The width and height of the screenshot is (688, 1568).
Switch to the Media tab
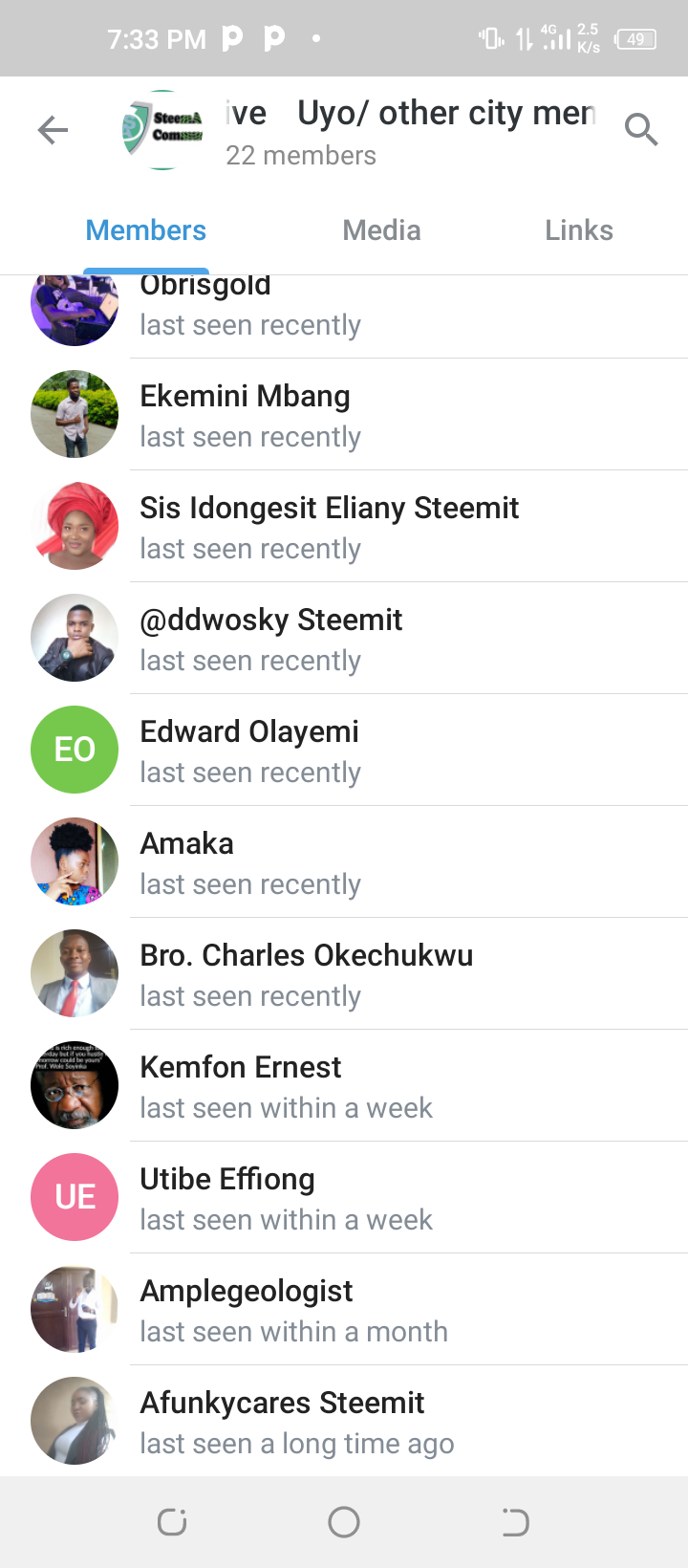(x=381, y=230)
